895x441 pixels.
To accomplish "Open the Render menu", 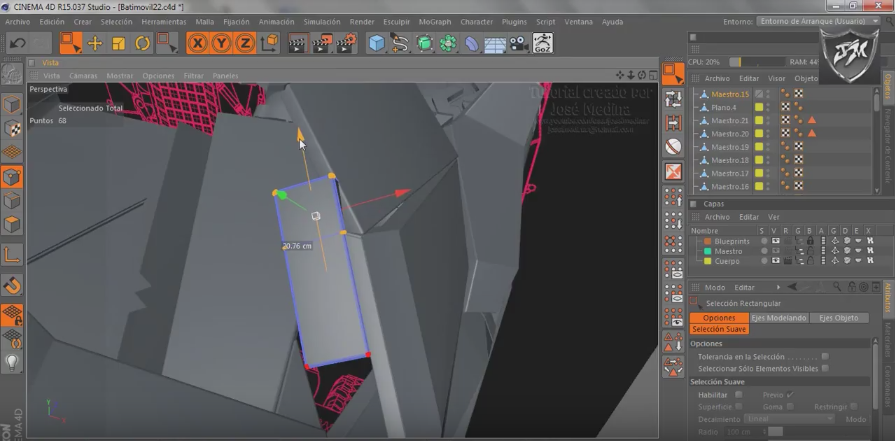I will 362,22.
